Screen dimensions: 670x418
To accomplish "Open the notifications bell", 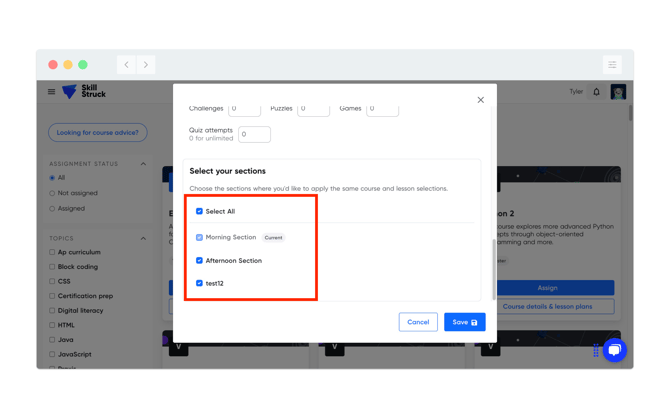I will [x=597, y=92].
